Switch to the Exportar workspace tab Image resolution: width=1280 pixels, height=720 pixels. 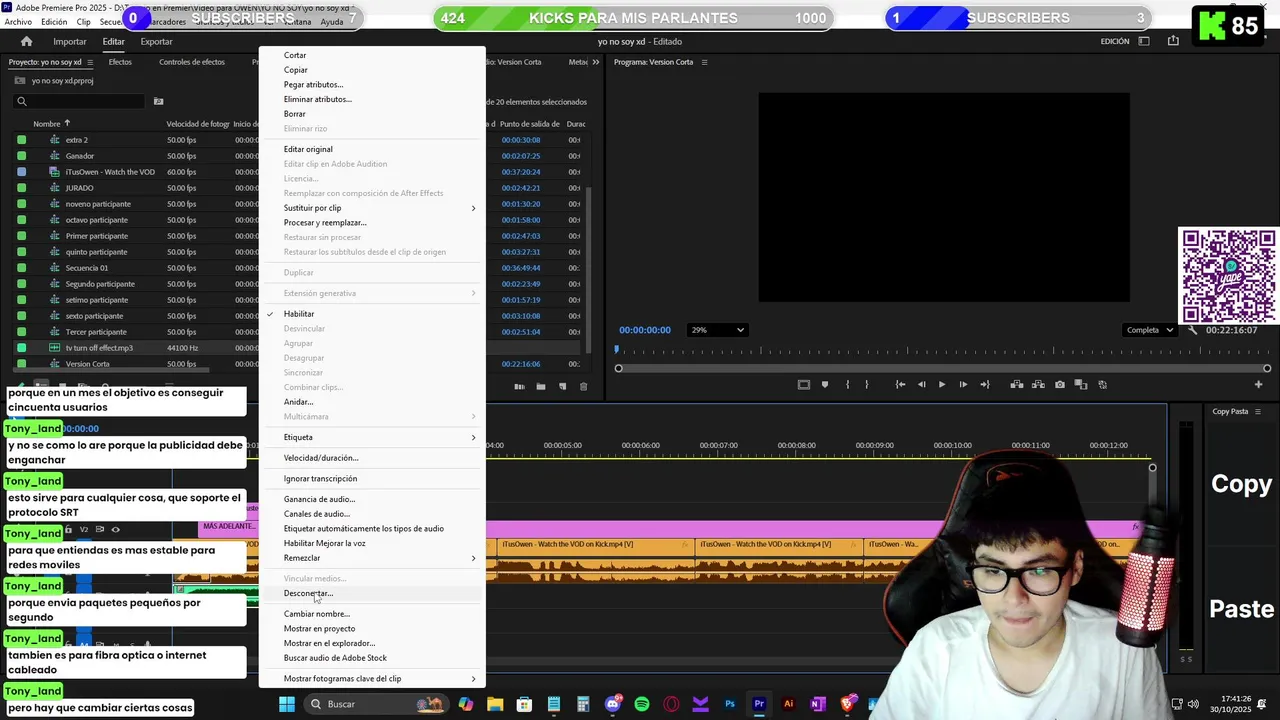point(156,41)
